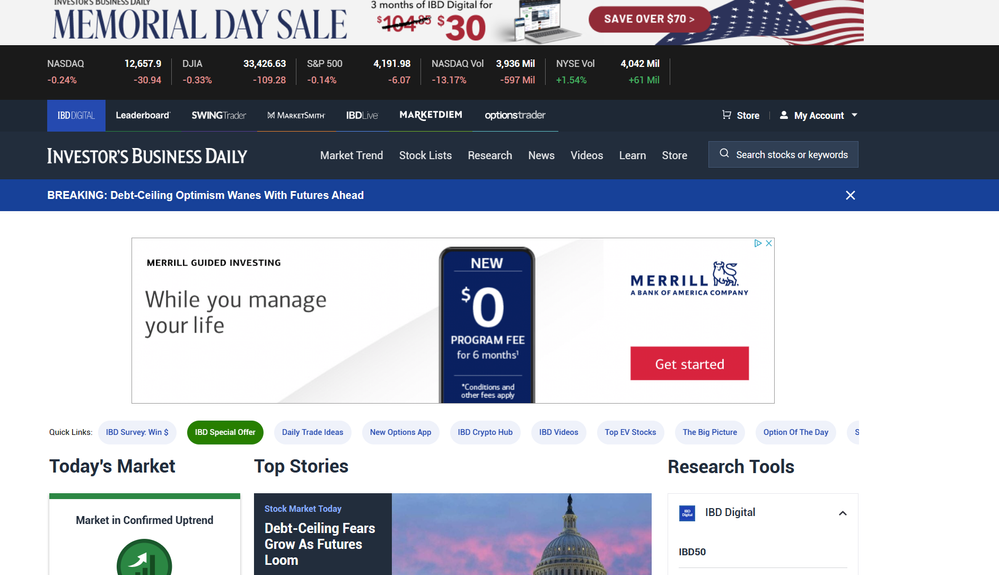Image resolution: width=999 pixels, height=575 pixels.
Task: Click the Merrill logo in the ad
Action: (689, 278)
